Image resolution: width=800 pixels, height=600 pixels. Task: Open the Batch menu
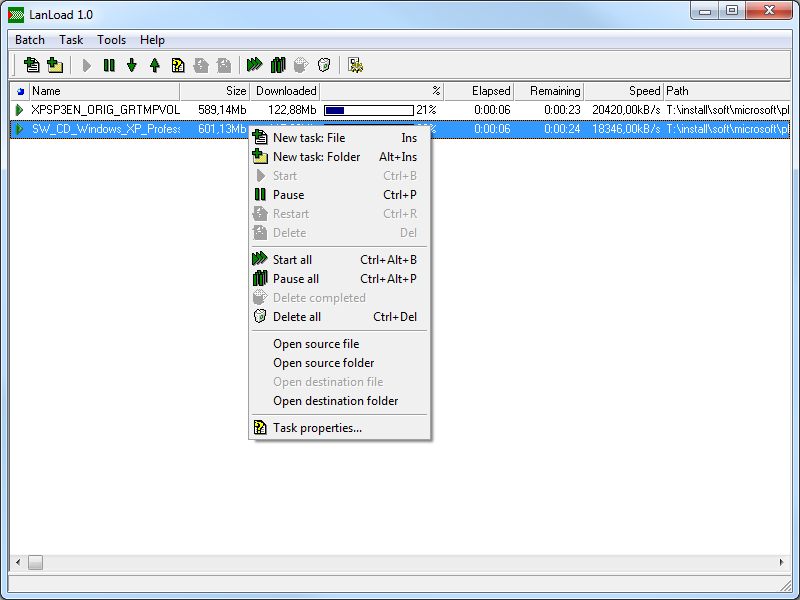click(30, 40)
